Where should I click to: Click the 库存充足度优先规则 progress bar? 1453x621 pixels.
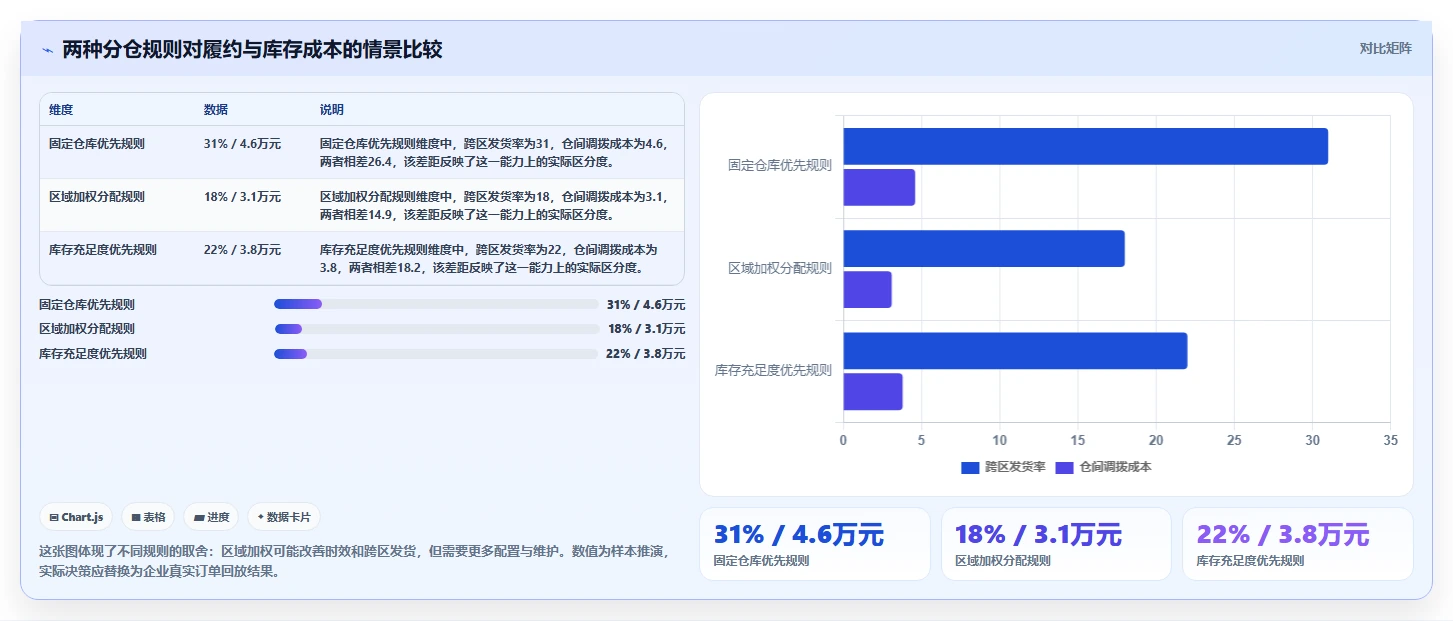click(436, 354)
